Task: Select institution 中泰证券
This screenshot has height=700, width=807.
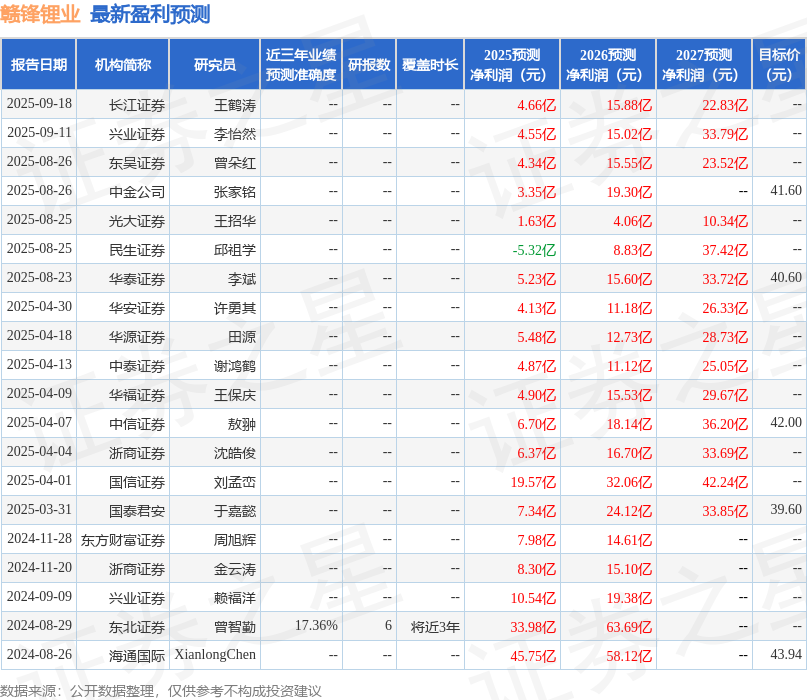Action: (137, 366)
